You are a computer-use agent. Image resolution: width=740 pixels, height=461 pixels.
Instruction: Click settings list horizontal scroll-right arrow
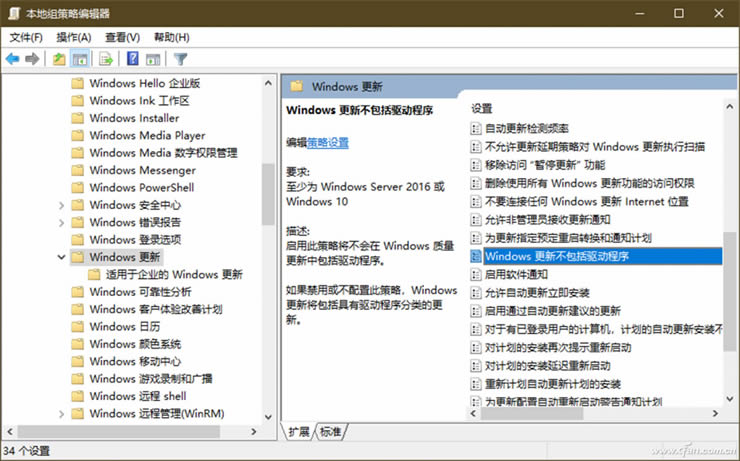[715, 413]
